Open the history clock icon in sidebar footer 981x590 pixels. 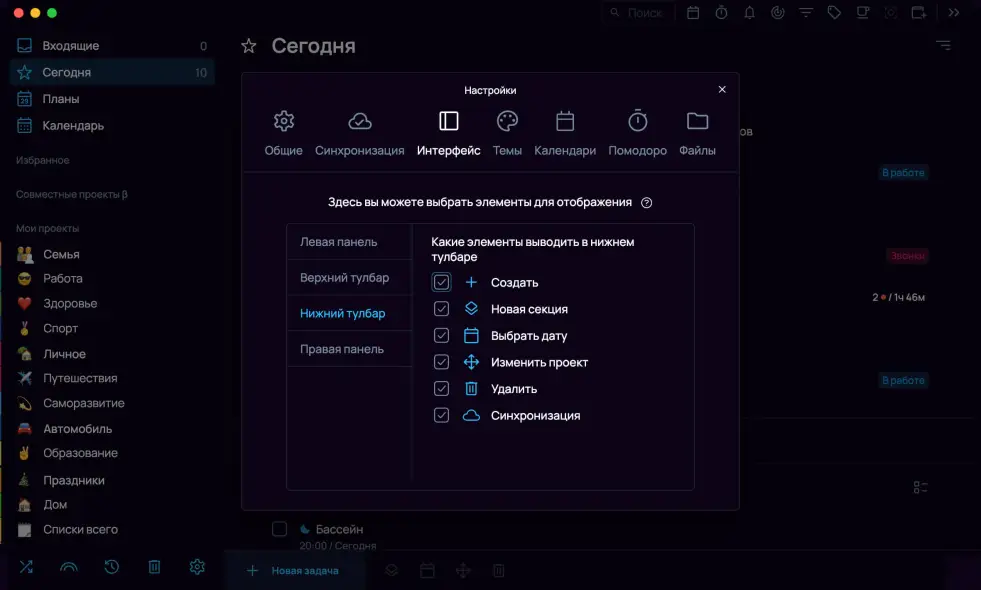[112, 567]
